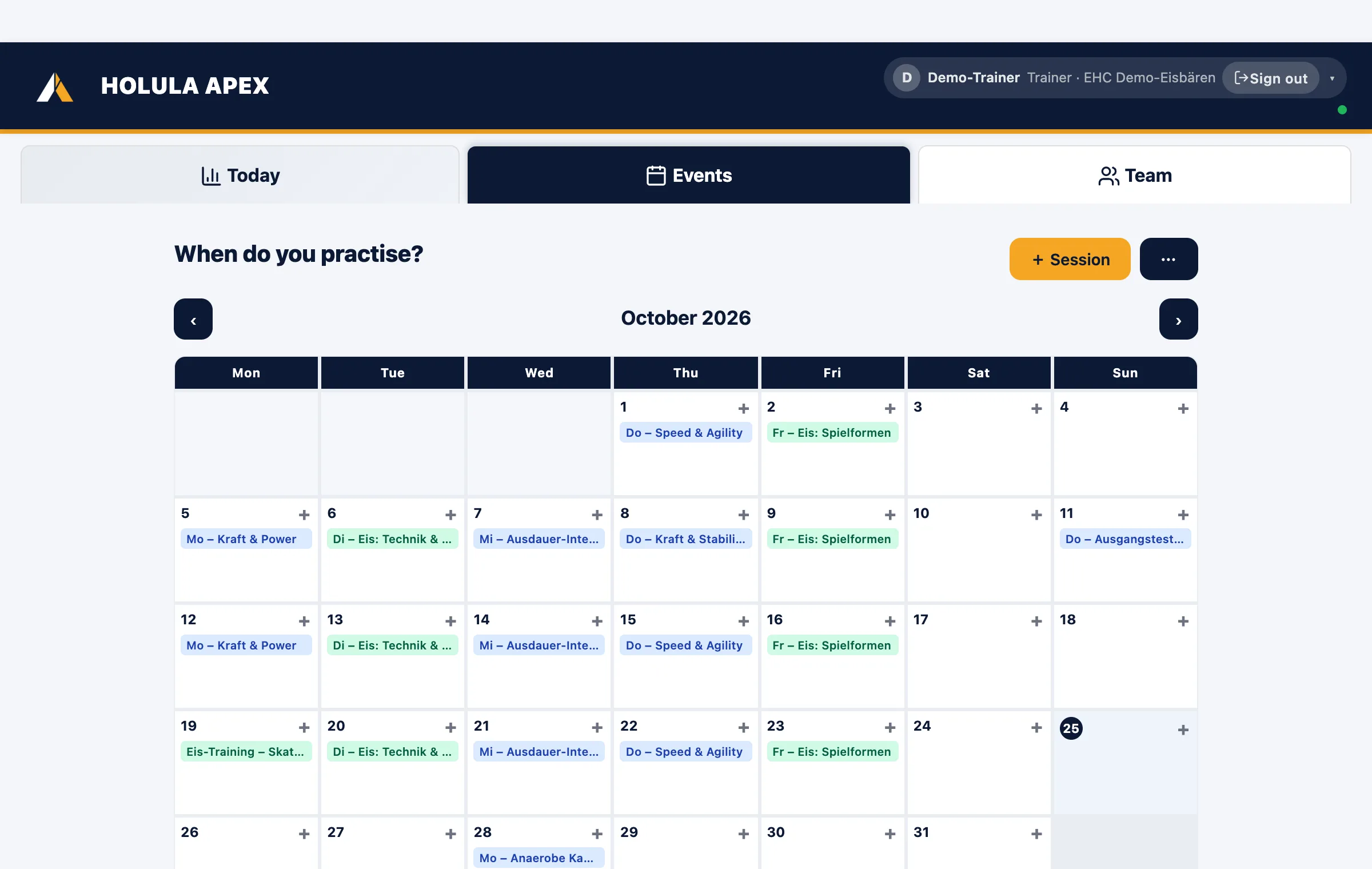
Task: Open the Team tab
Action: point(1135,175)
